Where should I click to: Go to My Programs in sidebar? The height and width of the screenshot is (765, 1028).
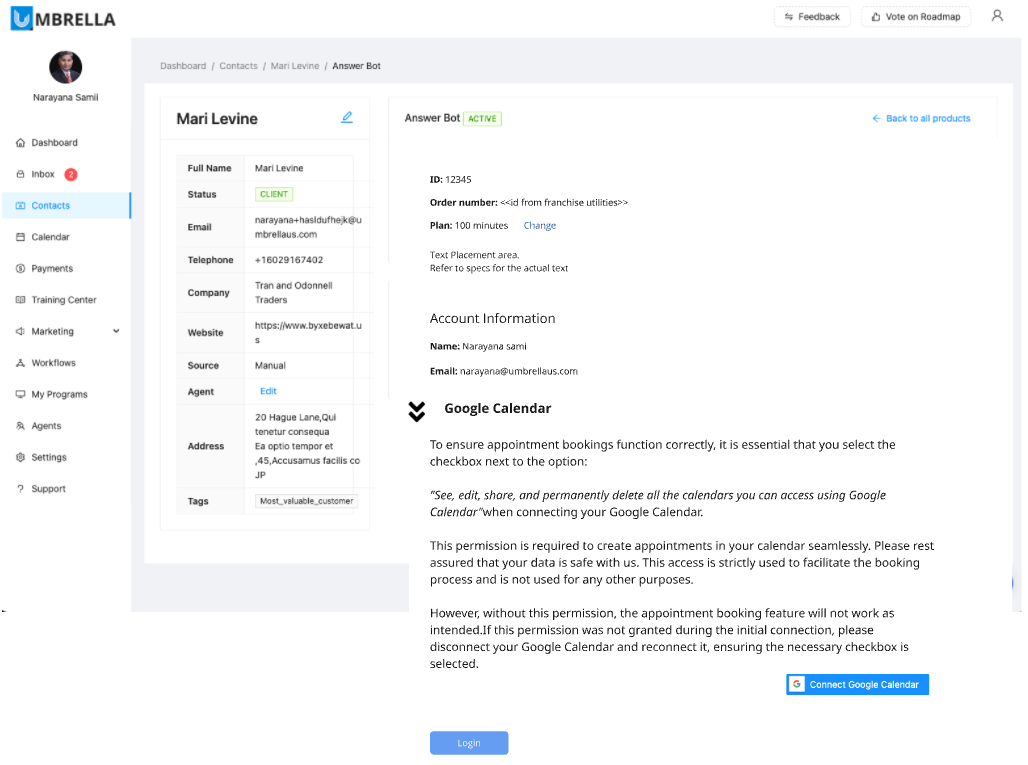(x=59, y=395)
